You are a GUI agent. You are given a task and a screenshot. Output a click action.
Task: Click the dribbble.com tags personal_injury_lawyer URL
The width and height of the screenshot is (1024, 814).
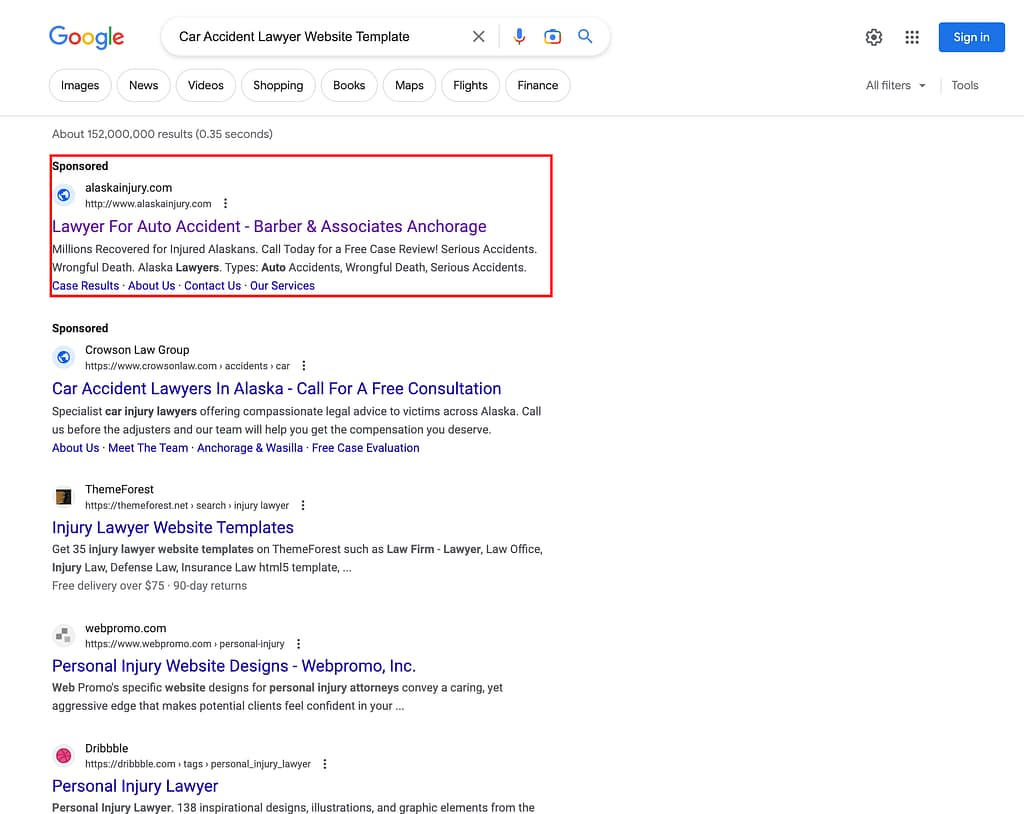click(x=198, y=764)
